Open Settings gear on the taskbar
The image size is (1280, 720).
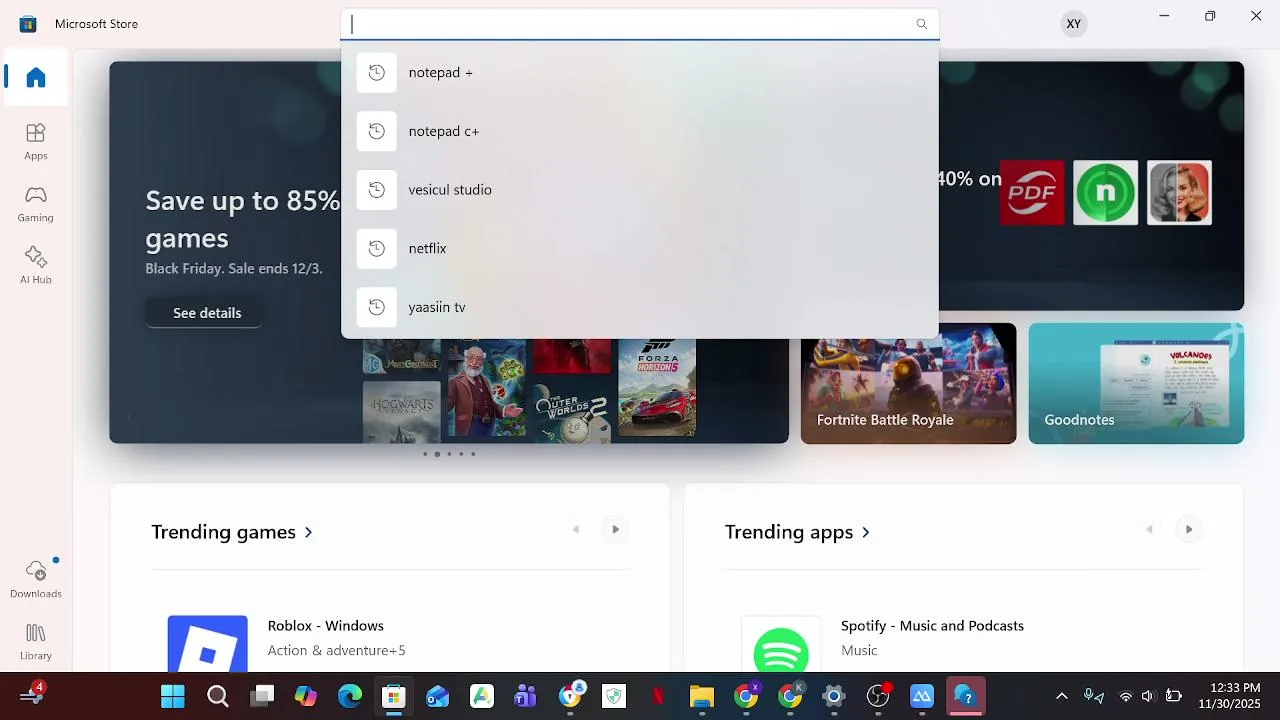coord(834,696)
